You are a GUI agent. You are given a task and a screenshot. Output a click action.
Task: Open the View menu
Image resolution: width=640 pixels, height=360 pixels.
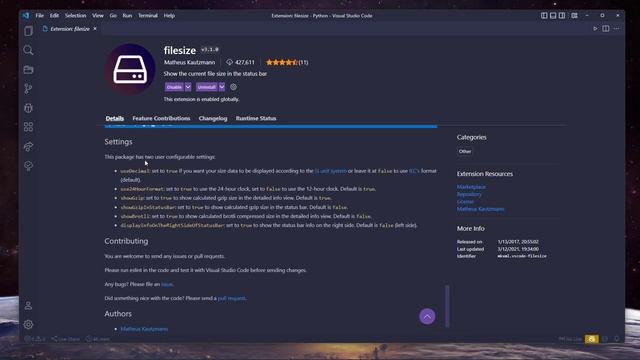(x=98, y=16)
